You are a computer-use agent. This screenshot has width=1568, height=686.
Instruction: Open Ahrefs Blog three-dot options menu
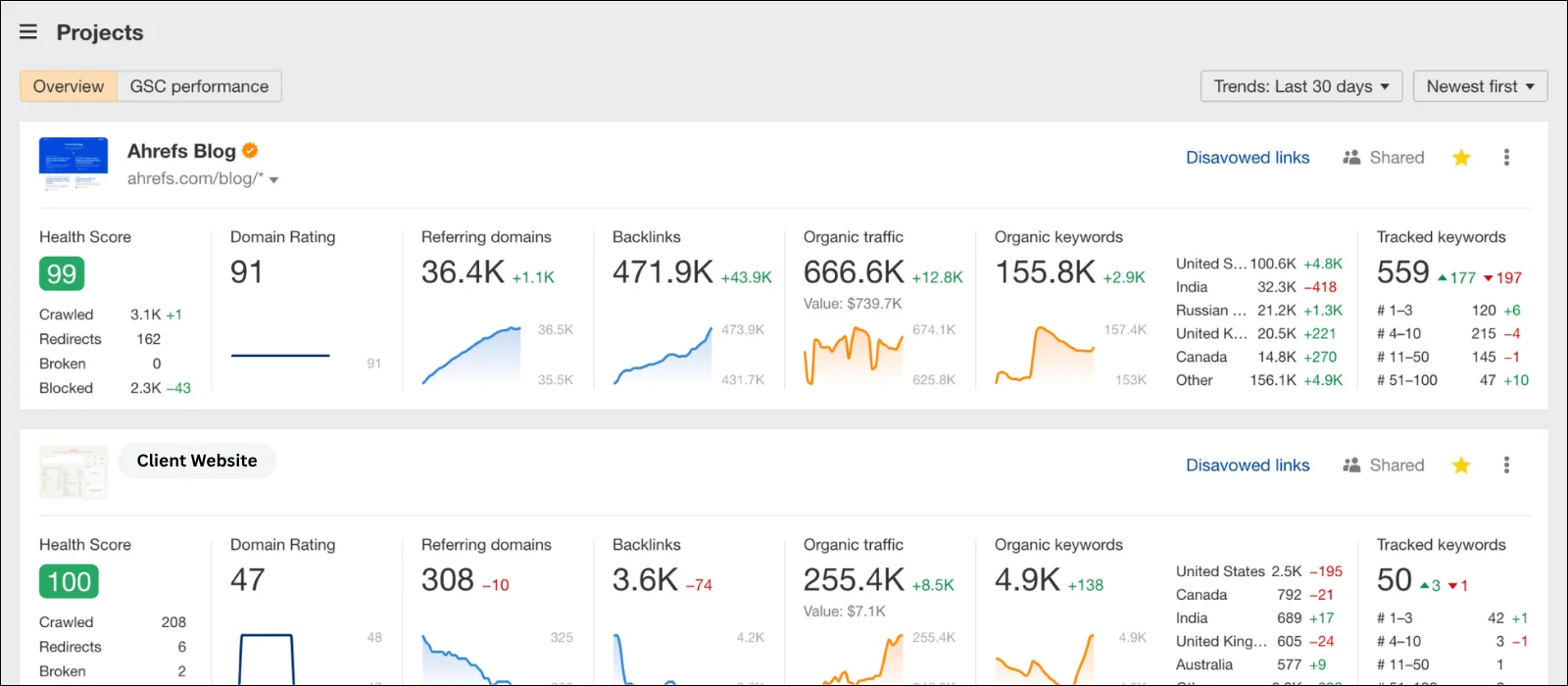point(1506,158)
